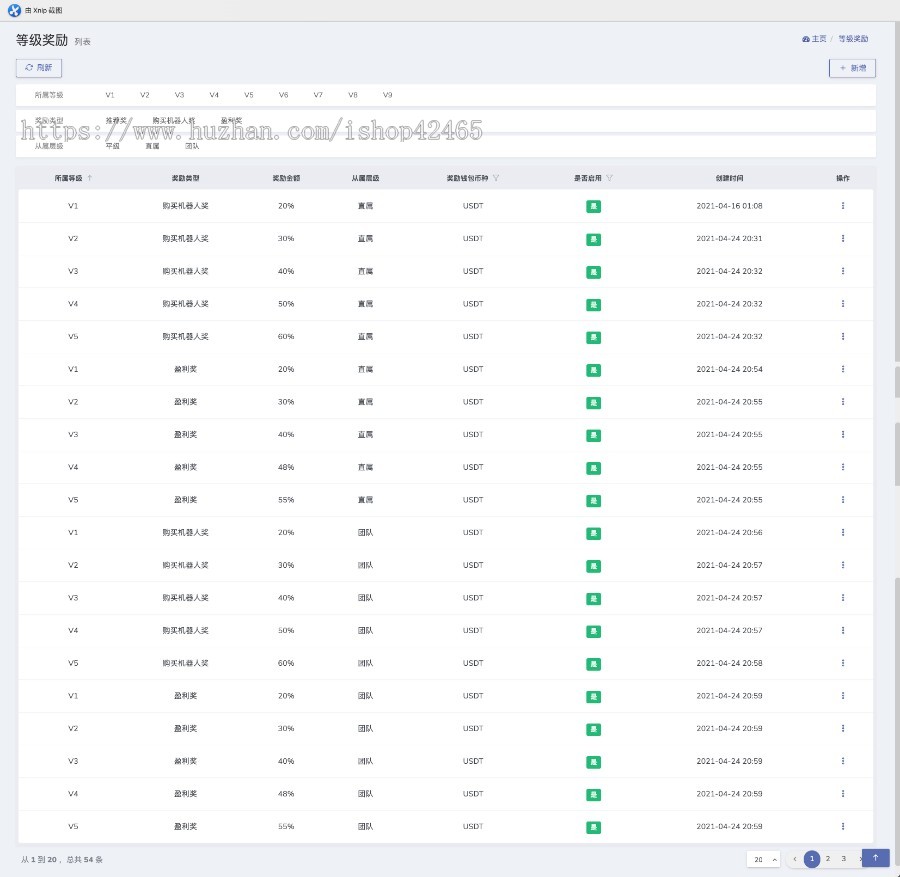Toggle enabled badge for V4 盈利奖 直属 row
Image resolution: width=900 pixels, height=877 pixels.
593,468
